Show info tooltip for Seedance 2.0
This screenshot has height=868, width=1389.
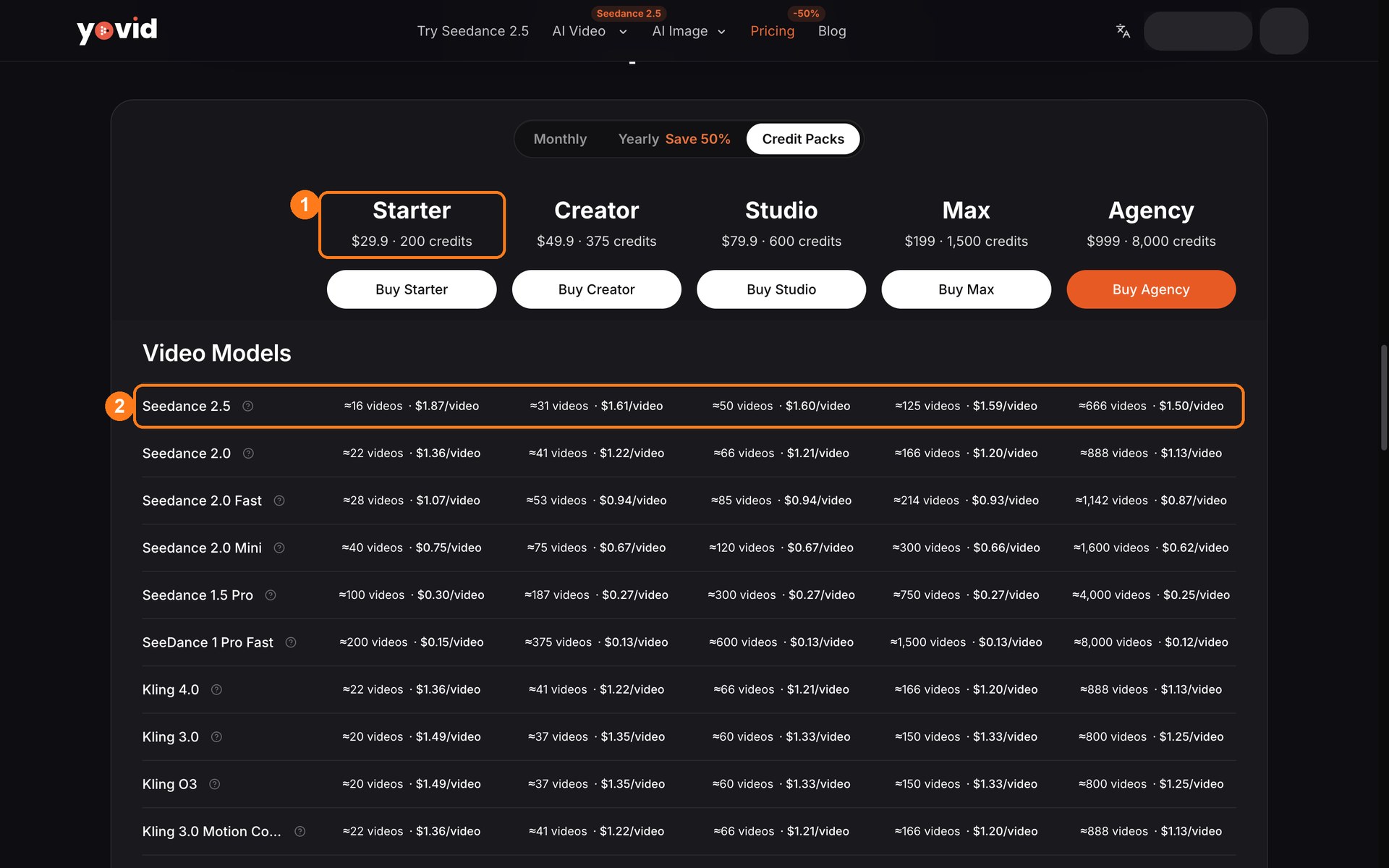pos(248,454)
